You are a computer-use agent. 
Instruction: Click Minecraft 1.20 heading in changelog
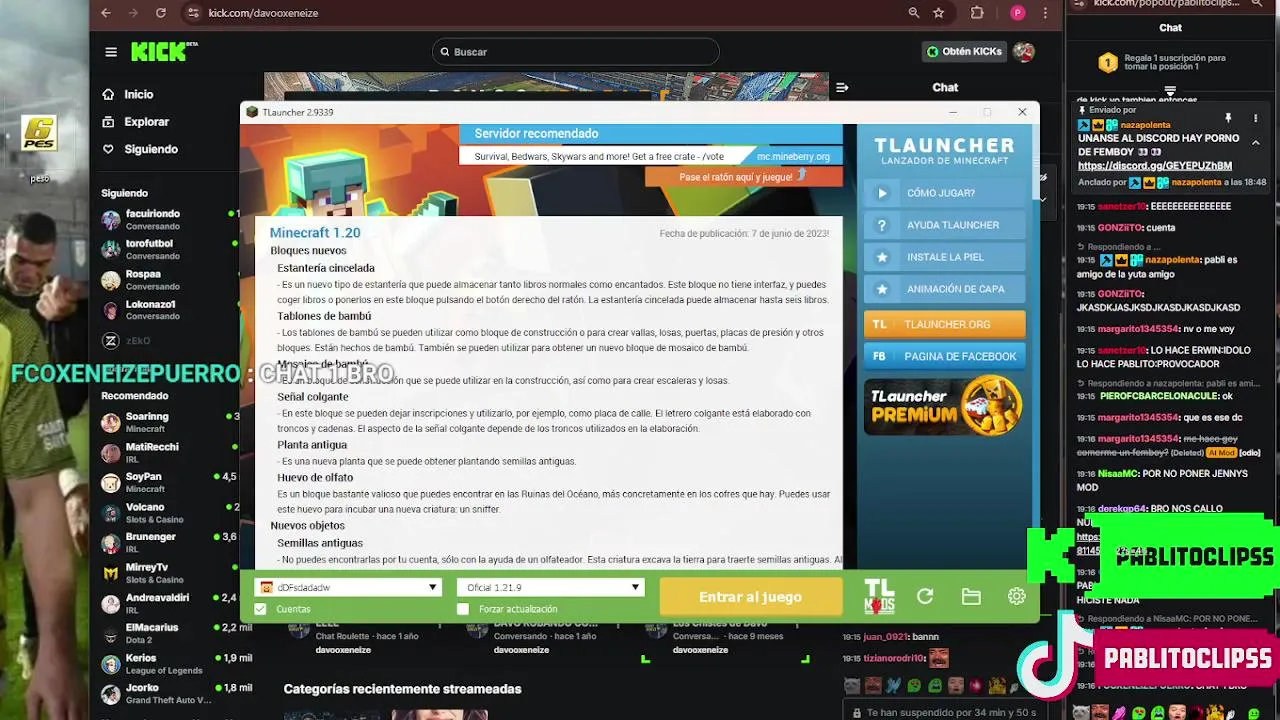pyautogui.click(x=315, y=232)
